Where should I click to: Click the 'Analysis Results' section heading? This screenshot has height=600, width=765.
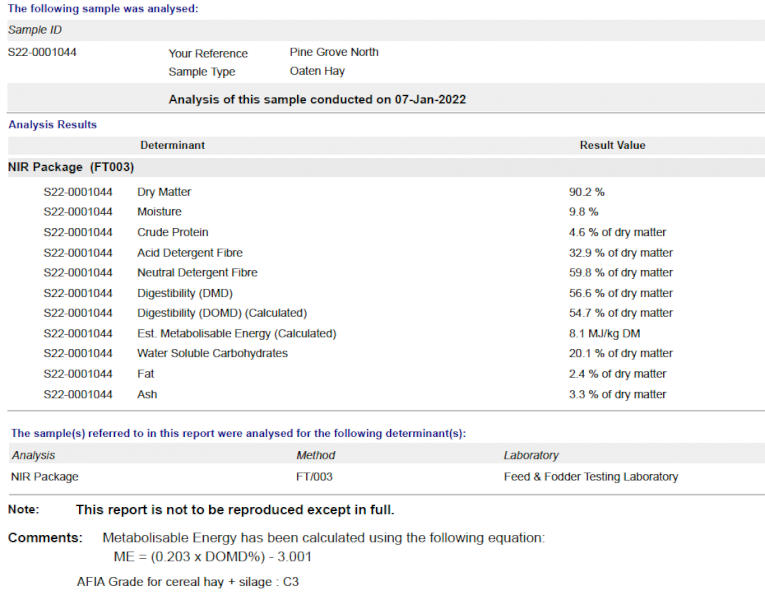point(53,125)
